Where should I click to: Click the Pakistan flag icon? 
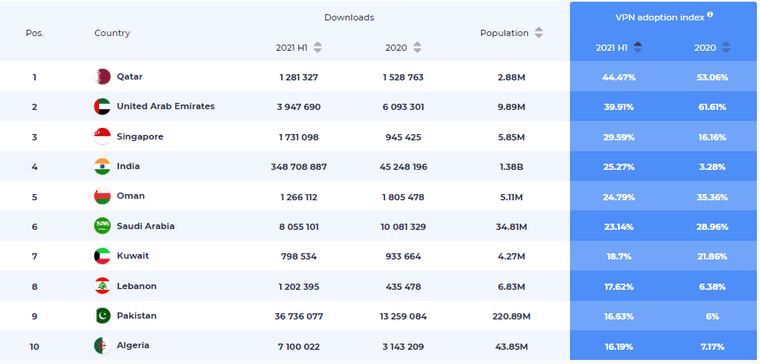click(102, 316)
